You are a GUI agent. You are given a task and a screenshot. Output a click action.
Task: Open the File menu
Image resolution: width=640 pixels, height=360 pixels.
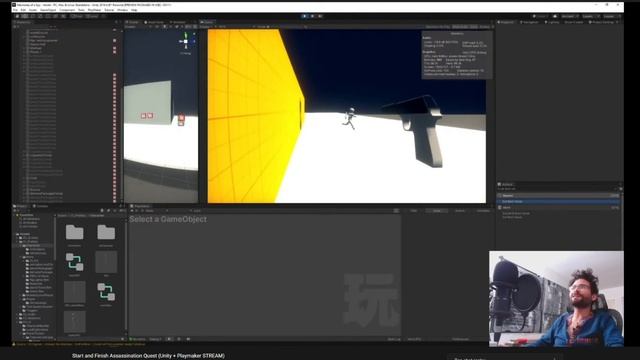(15, 10)
